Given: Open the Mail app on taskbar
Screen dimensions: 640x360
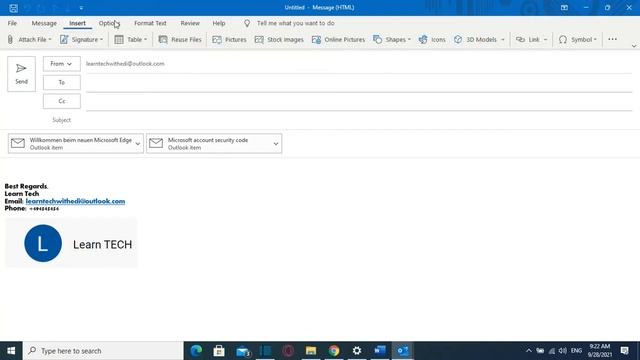Looking at the screenshot, I should click(x=243, y=351).
